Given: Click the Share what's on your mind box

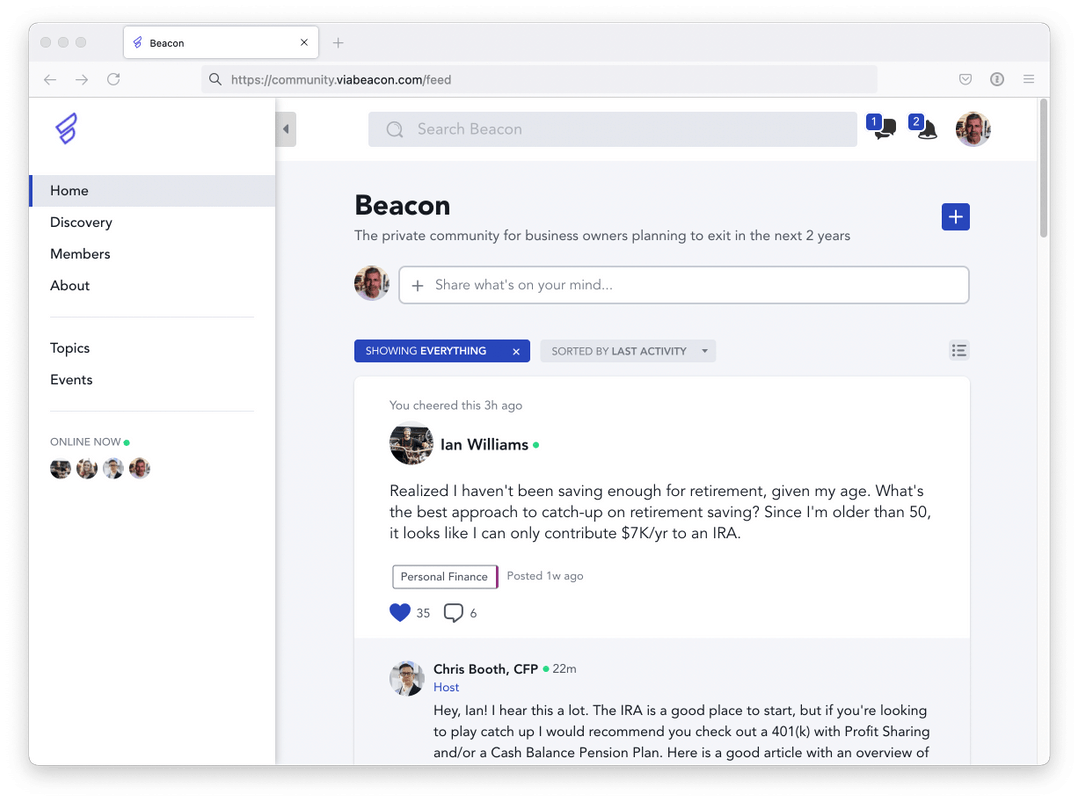Looking at the screenshot, I should pyautogui.click(x=684, y=285).
